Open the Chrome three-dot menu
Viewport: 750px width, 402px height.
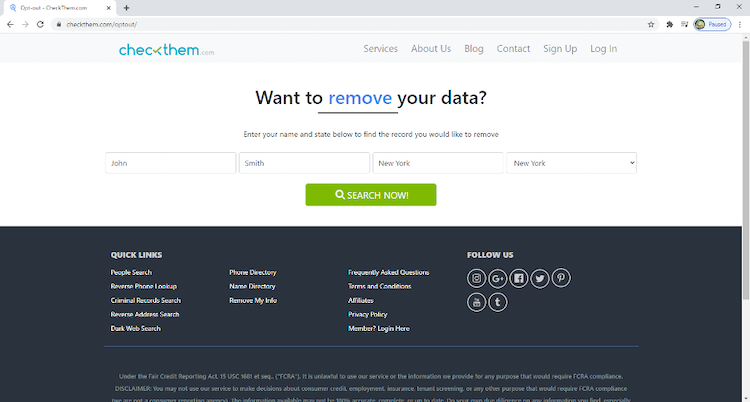tap(740, 24)
